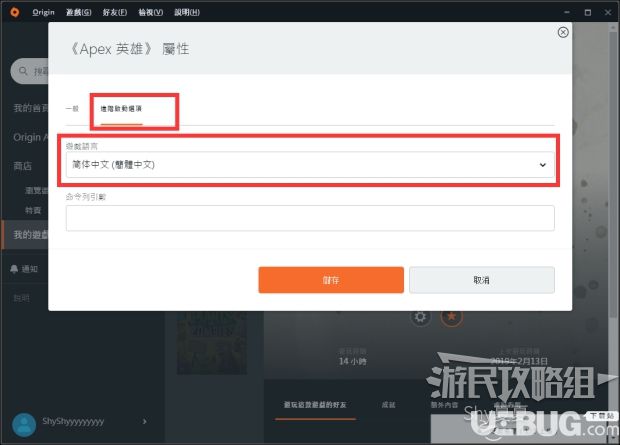Click the 取消 cancel button
The height and width of the screenshot is (445, 620).
coord(482,280)
